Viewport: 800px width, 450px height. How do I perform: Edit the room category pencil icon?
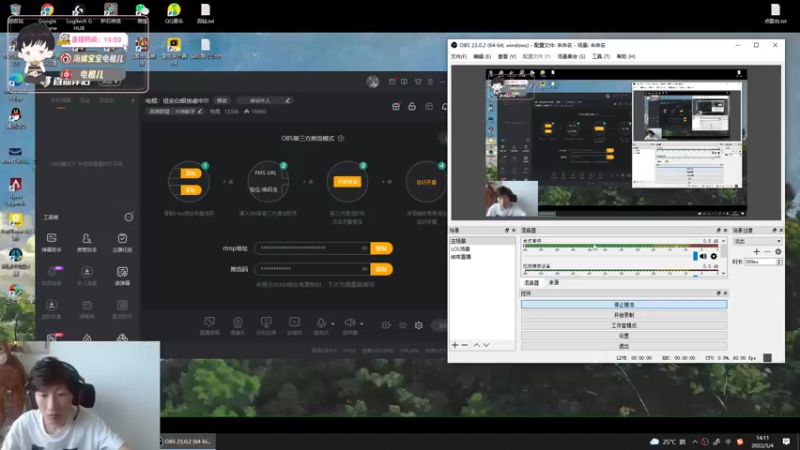click(x=200, y=111)
